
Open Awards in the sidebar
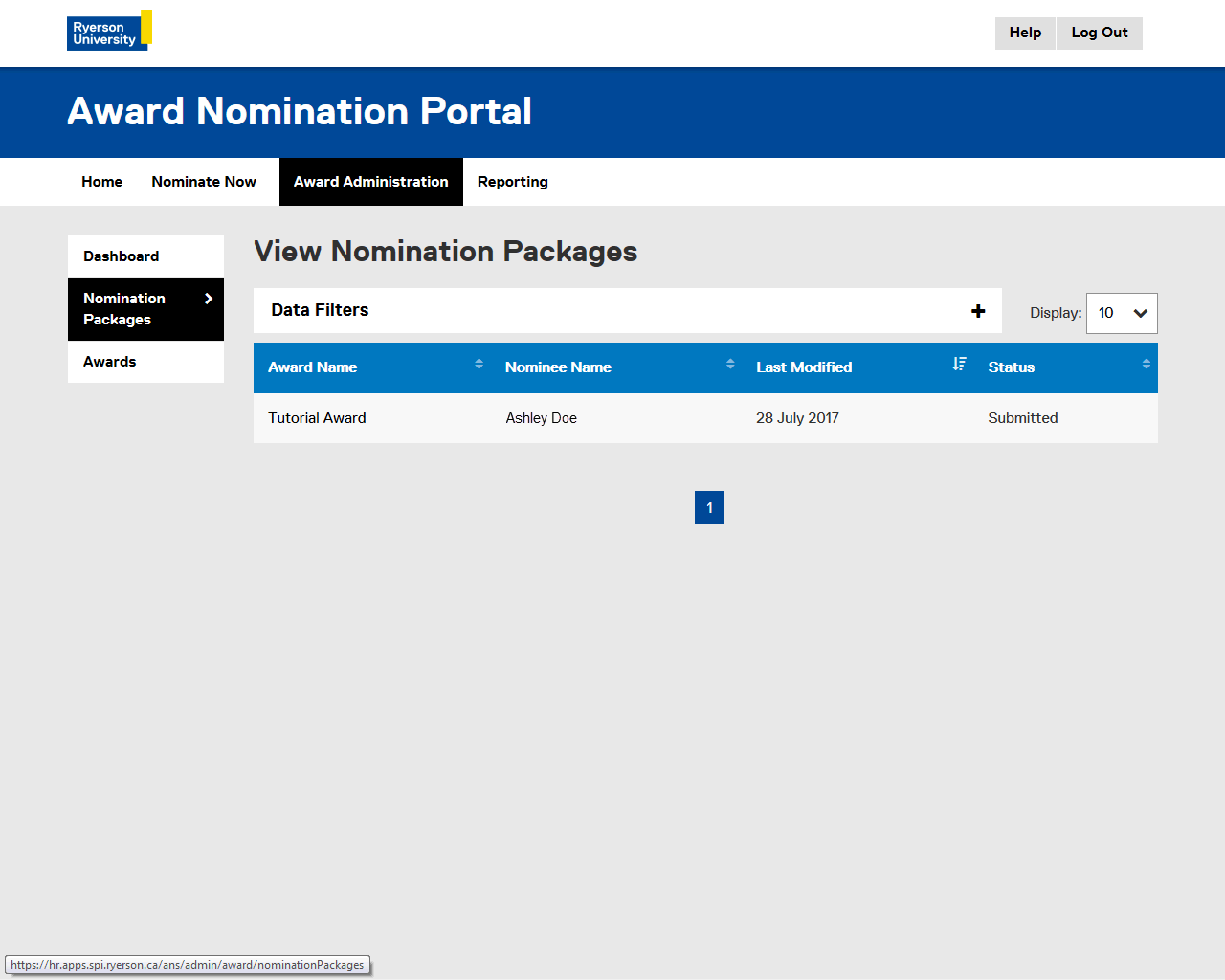[x=110, y=362]
